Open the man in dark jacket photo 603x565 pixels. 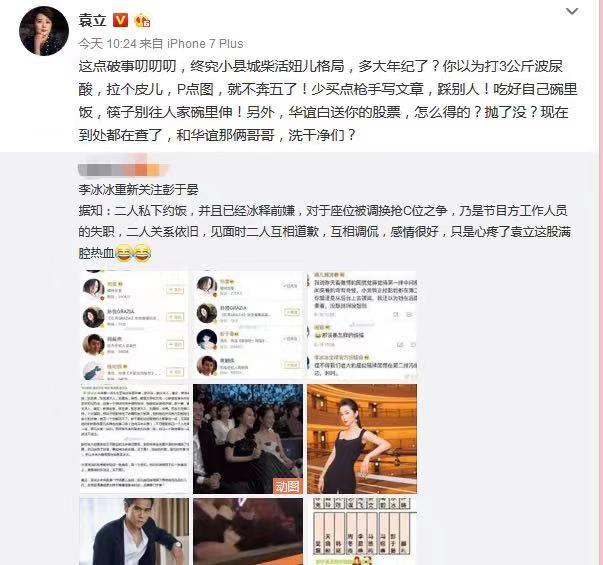tap(134, 532)
